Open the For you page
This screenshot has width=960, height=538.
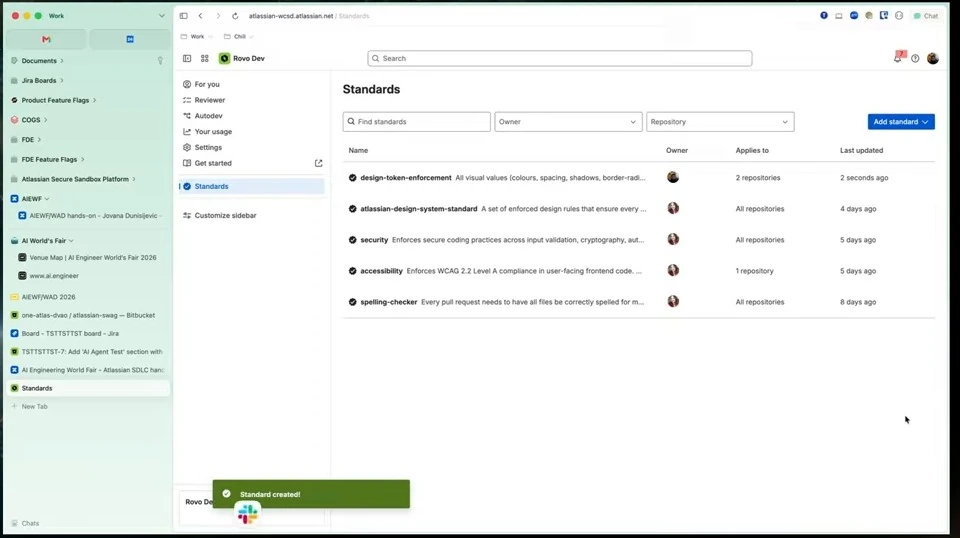point(207,84)
